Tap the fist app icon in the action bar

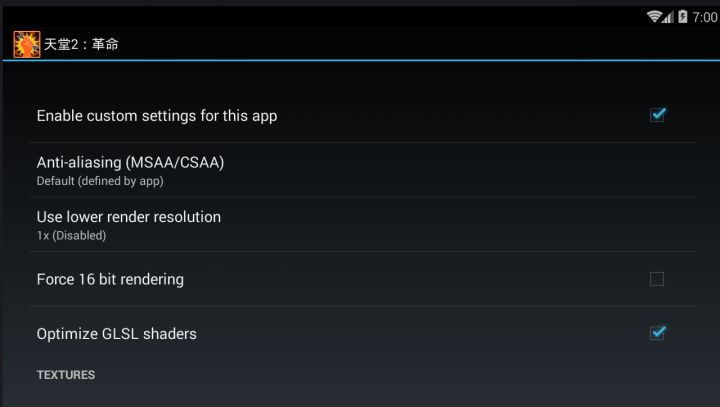point(27,44)
